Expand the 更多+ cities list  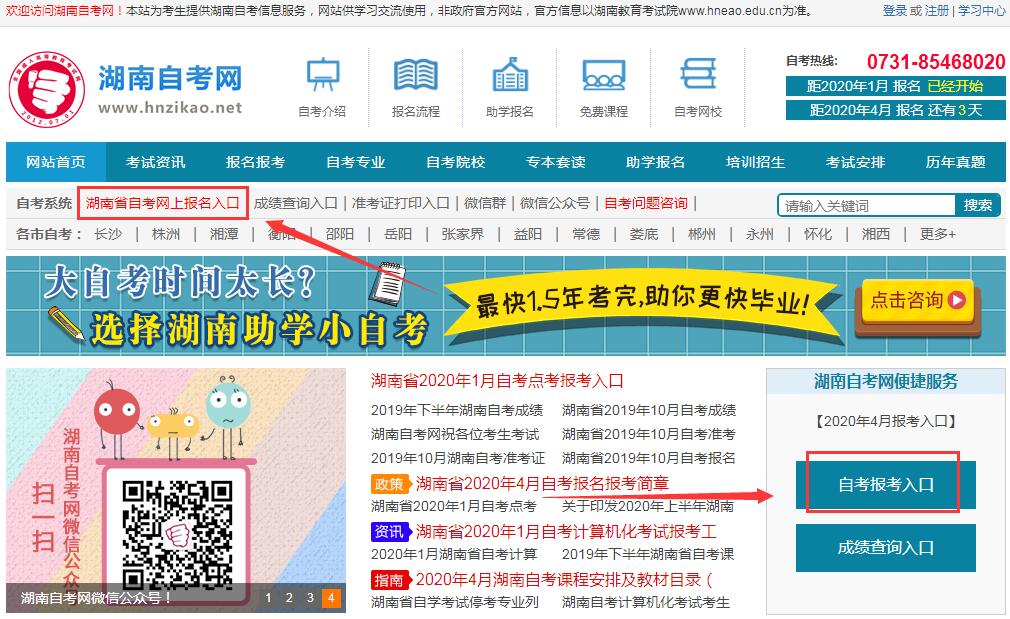pos(937,234)
